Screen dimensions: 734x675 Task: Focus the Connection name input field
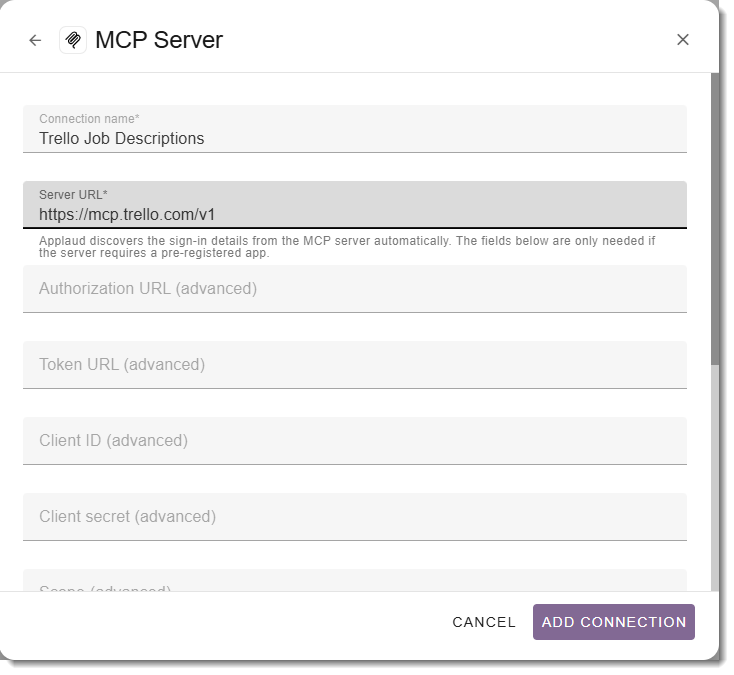[355, 129]
